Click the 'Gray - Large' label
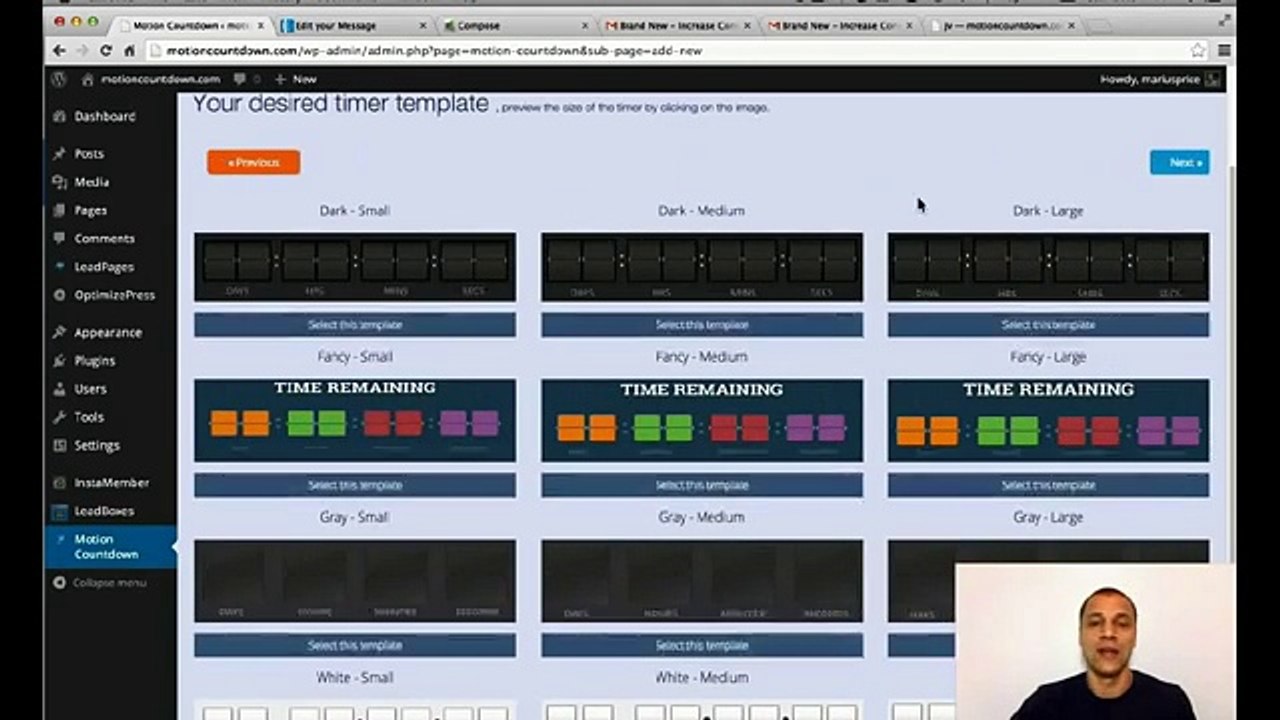The image size is (1280, 720). pos(1047,517)
